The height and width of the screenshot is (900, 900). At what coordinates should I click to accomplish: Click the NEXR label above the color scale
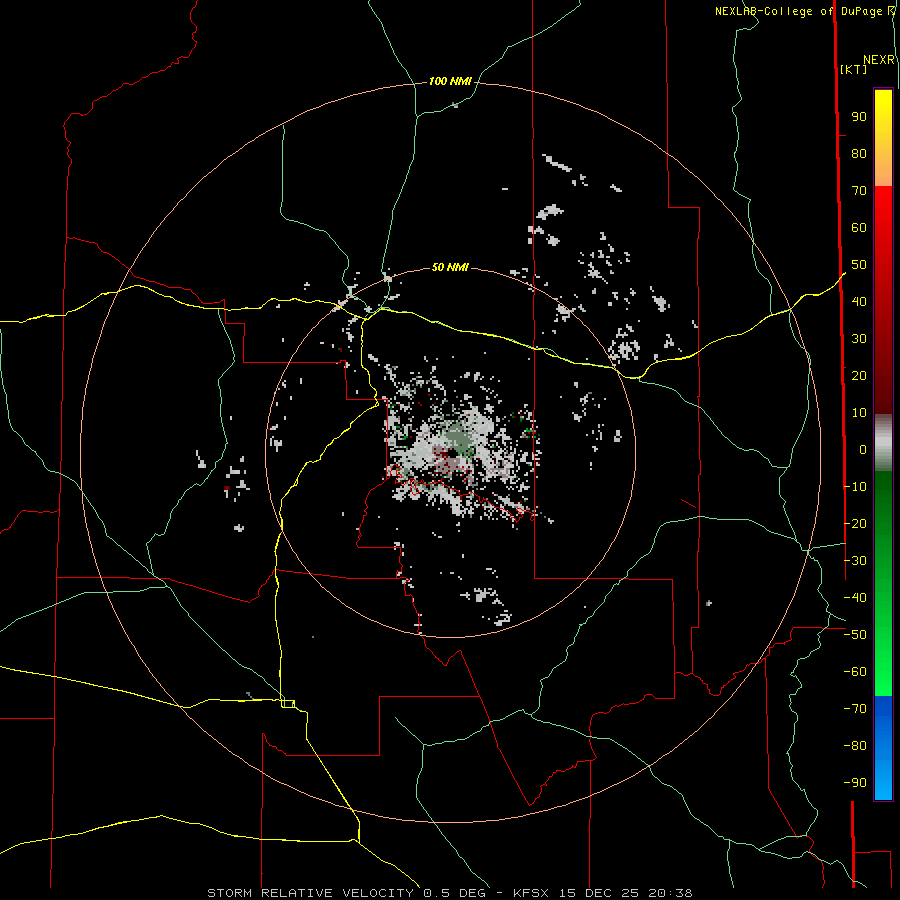879,60
